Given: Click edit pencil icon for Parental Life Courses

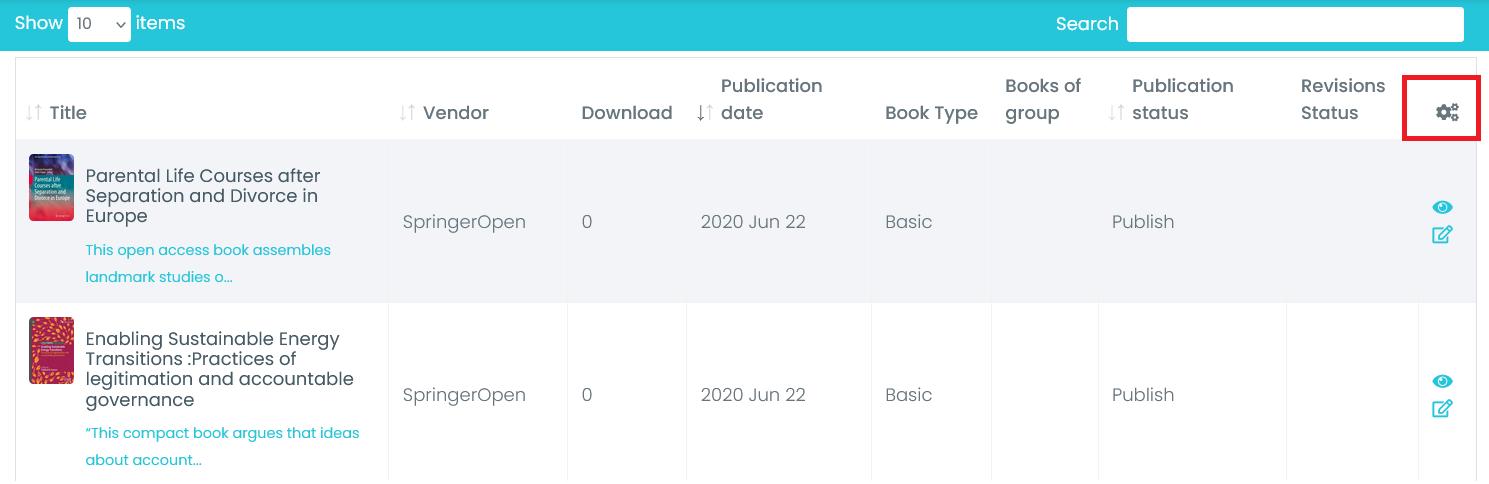Looking at the screenshot, I should (x=1442, y=235).
